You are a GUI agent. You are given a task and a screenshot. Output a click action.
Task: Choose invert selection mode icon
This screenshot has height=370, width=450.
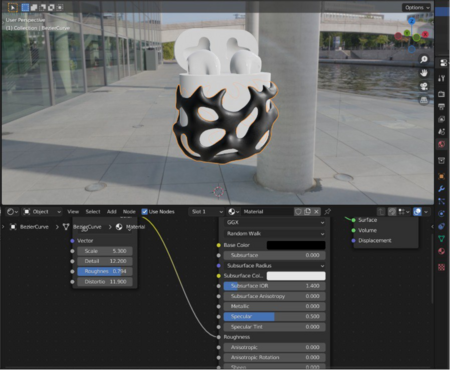point(51,7)
